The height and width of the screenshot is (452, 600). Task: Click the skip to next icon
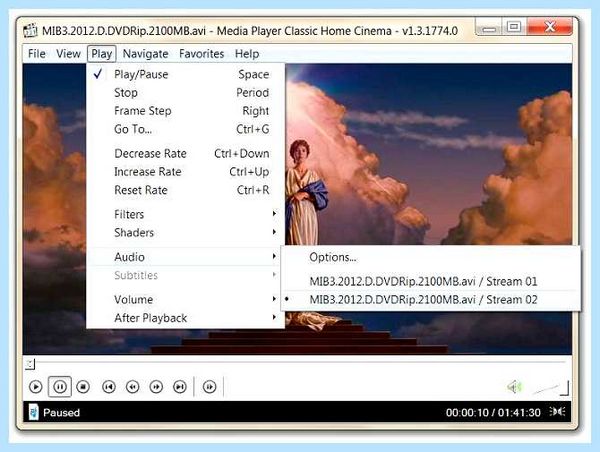[180, 387]
